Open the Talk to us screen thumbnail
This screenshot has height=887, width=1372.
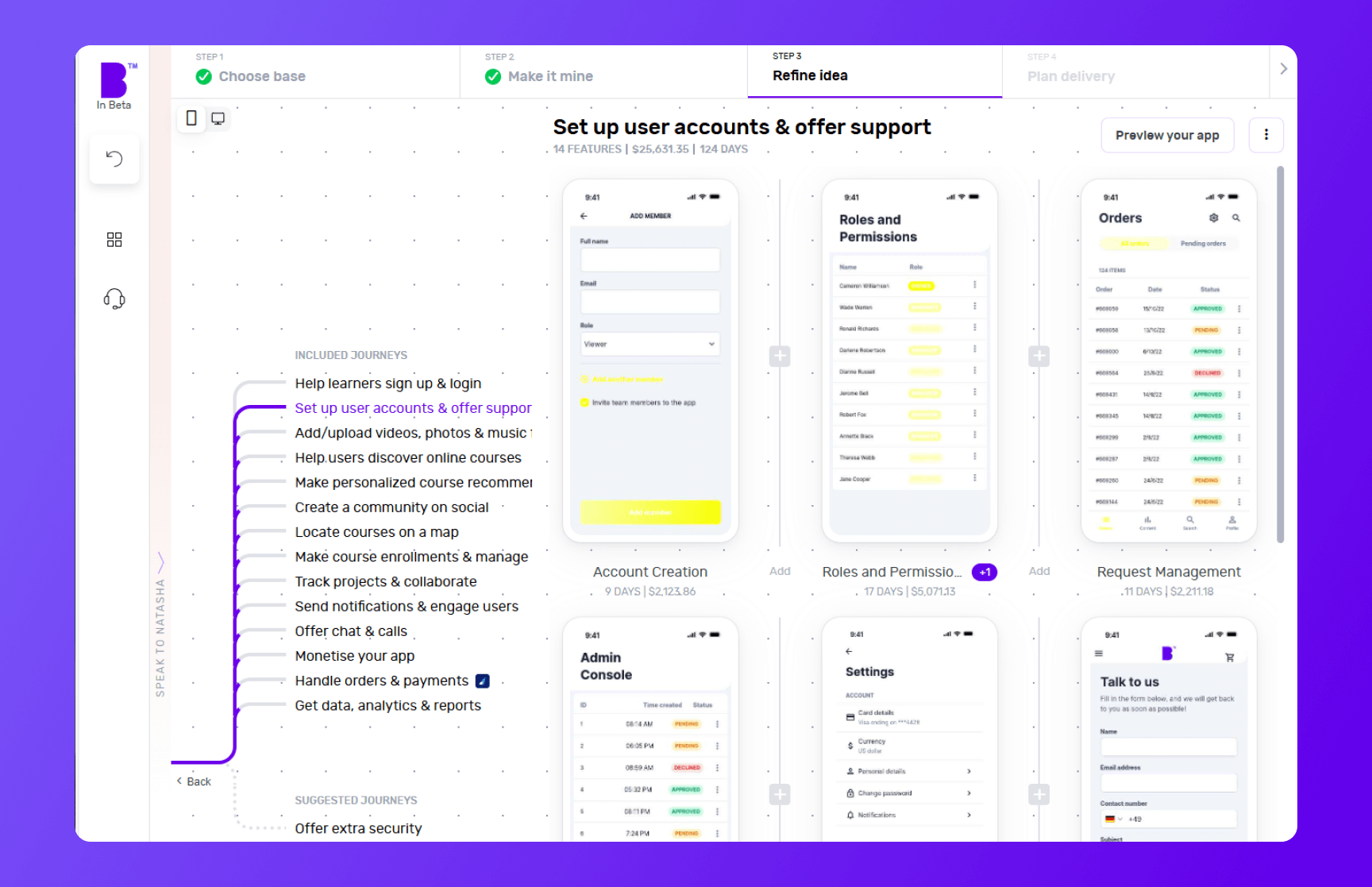click(1169, 729)
